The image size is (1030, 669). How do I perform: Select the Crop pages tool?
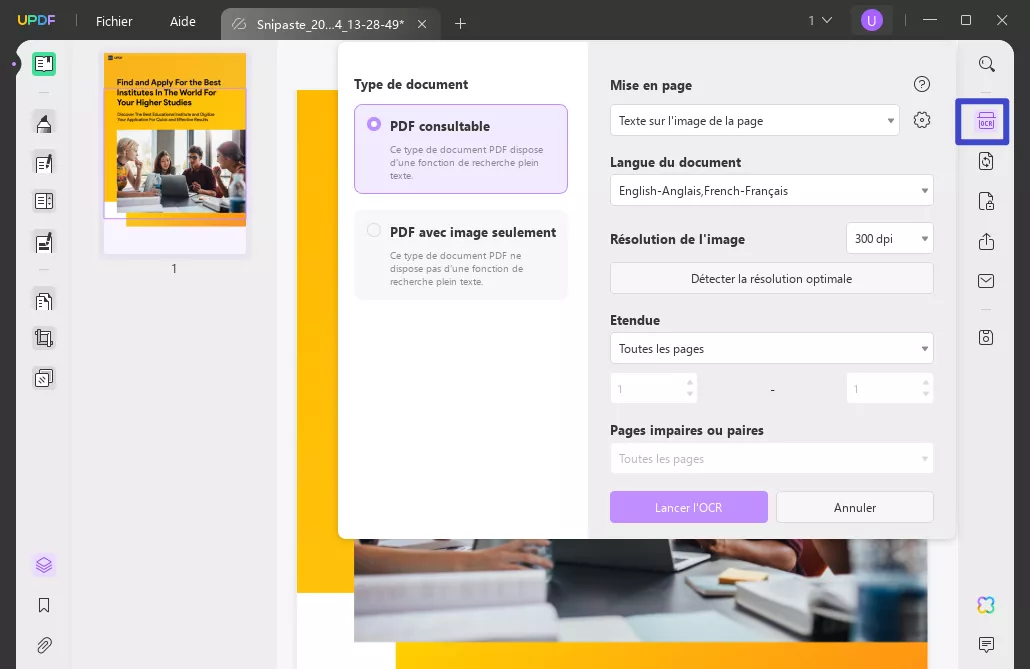(x=44, y=338)
